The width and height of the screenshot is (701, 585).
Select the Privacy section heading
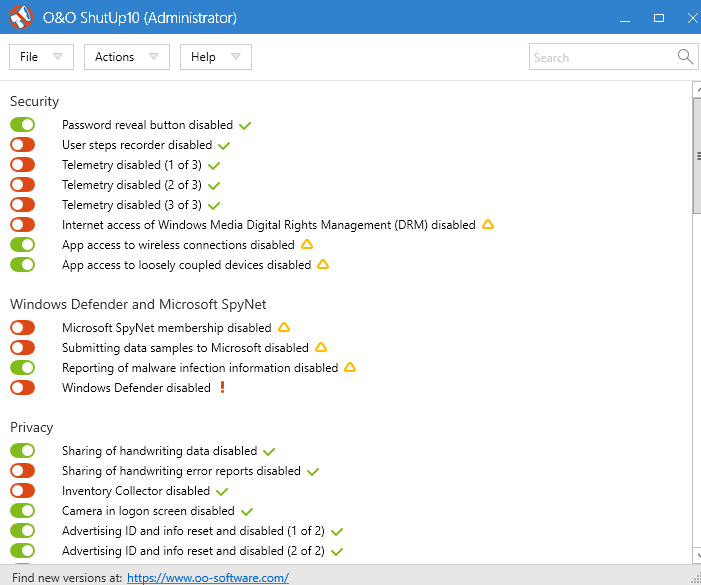(x=32, y=428)
